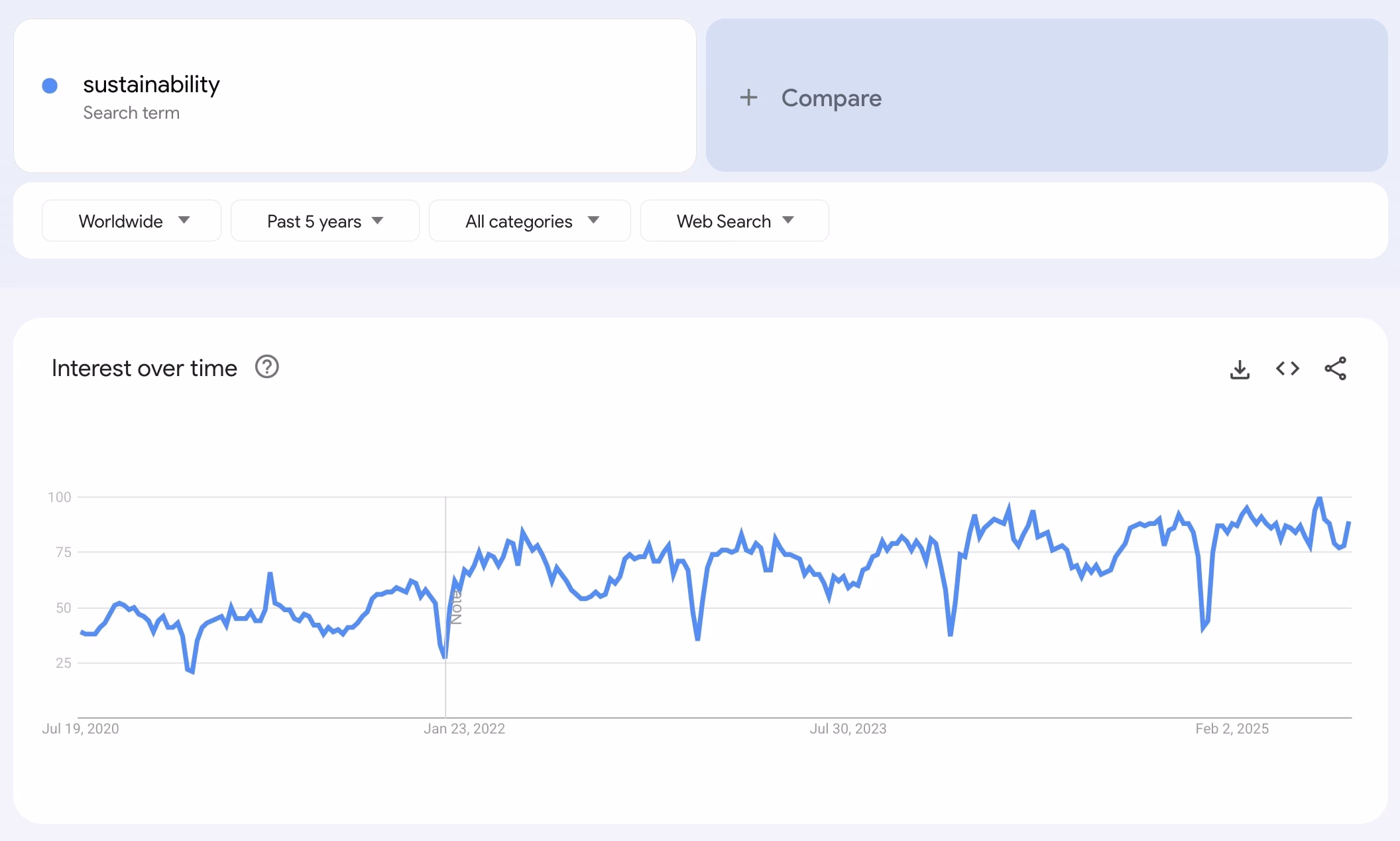The width and height of the screenshot is (1400, 841).
Task: Open the Web Search type dropdown
Action: (734, 221)
